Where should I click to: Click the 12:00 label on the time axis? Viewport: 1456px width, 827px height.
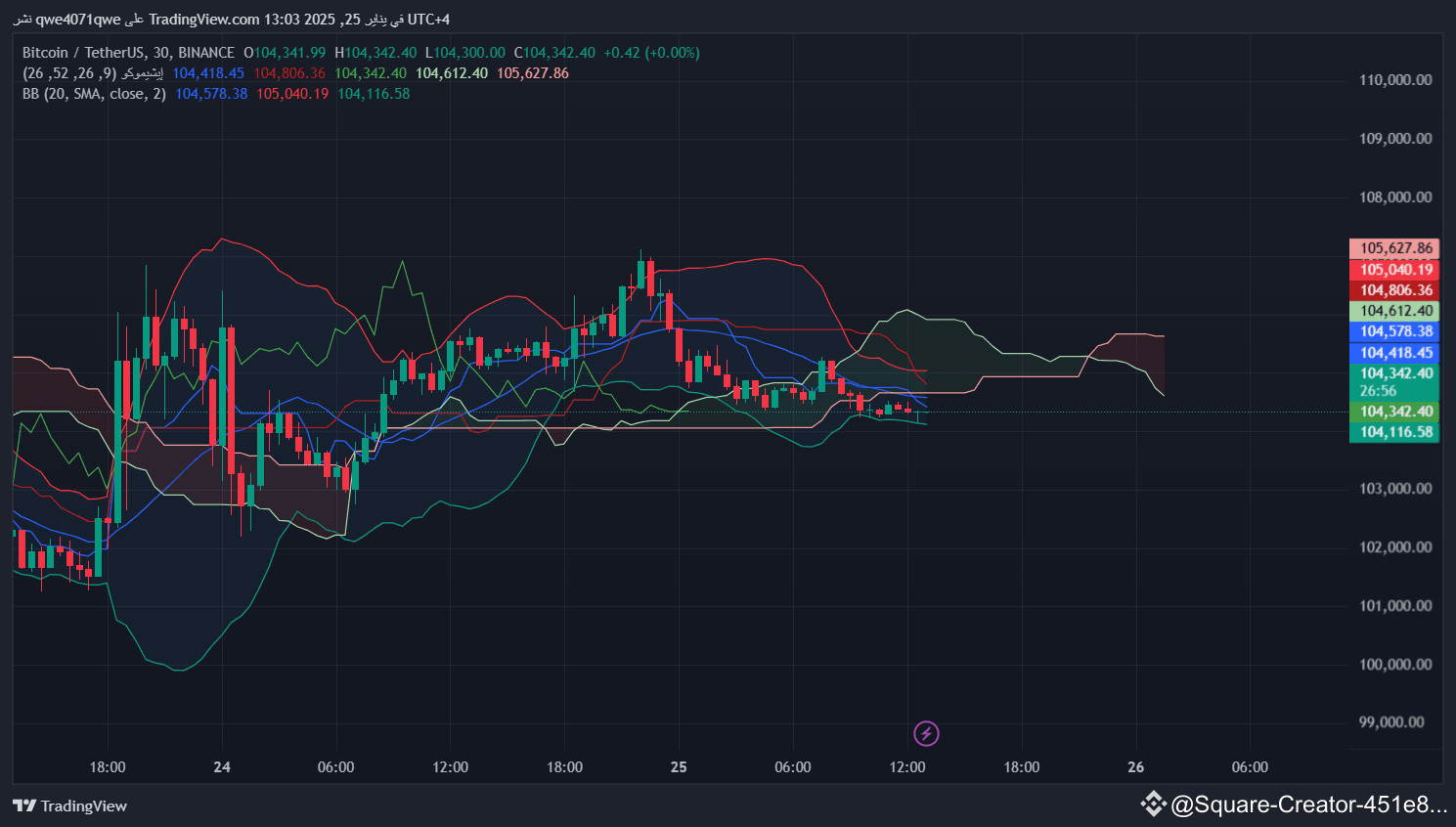450,767
